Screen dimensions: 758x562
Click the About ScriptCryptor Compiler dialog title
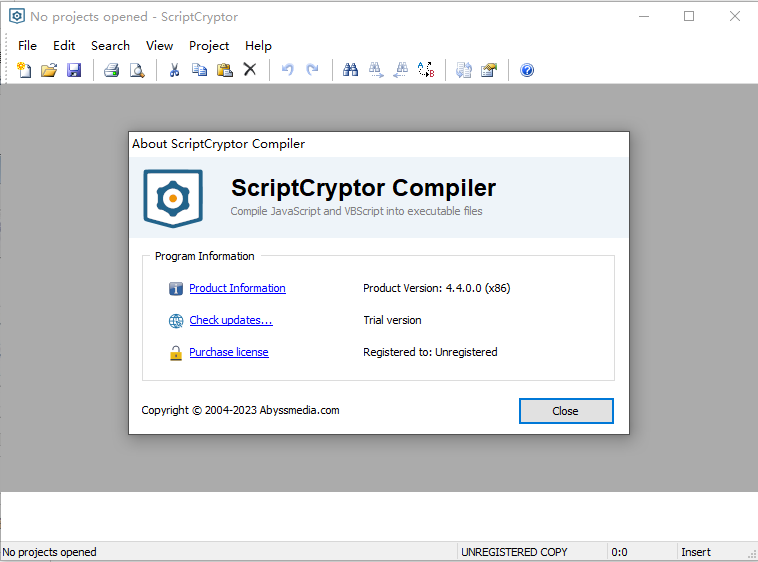219,144
